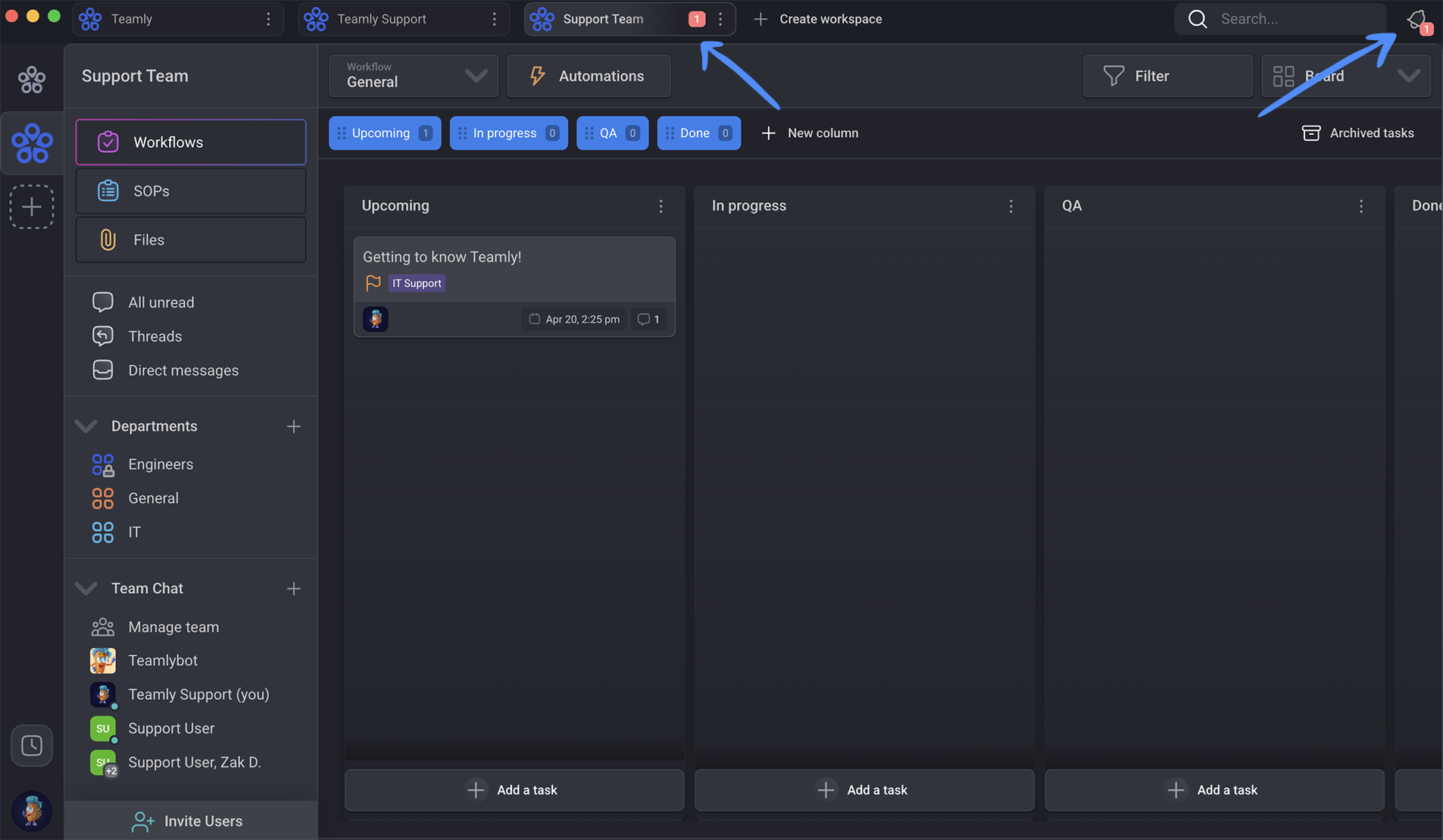The width and height of the screenshot is (1443, 840).
Task: Click Invite Users
Action: (191, 821)
